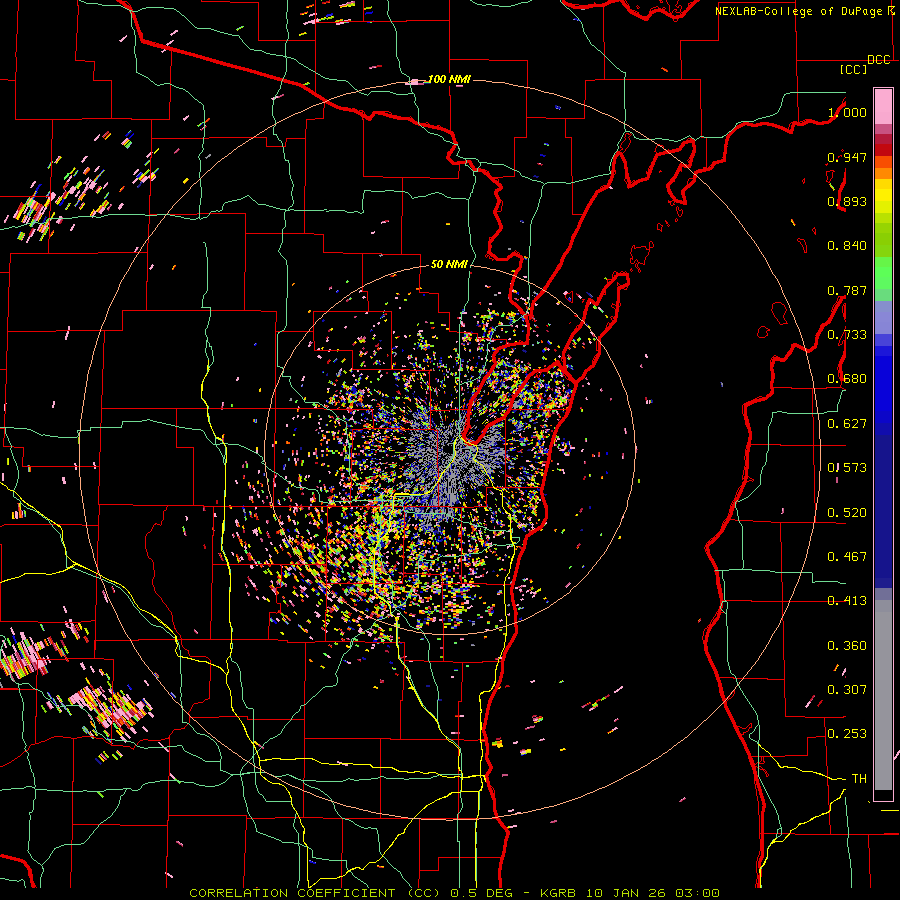Select the 0.627 scale value
The width and height of the screenshot is (900, 900).
(847, 424)
